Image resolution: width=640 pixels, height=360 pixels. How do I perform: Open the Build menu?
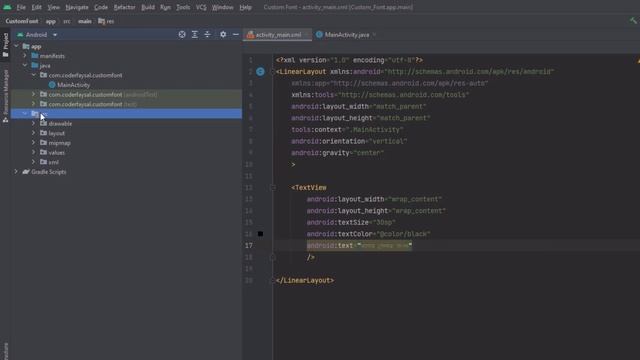coord(148,7)
